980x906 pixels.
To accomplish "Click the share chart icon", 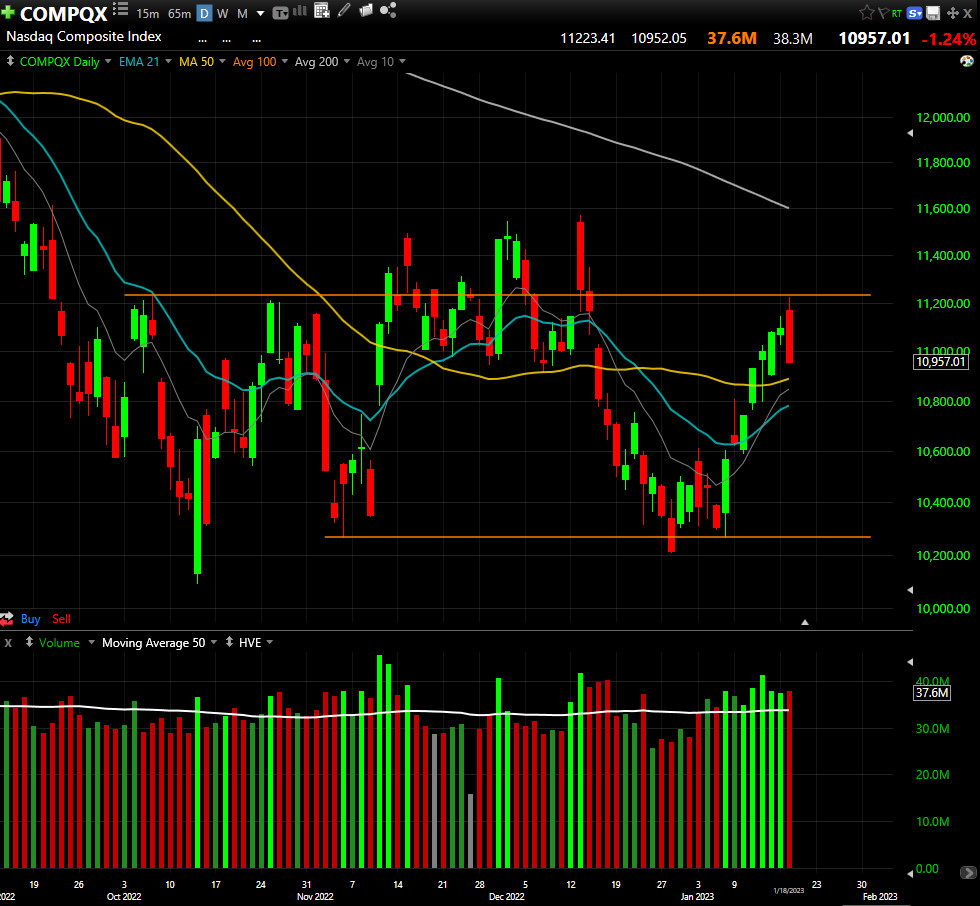I will [388, 10].
